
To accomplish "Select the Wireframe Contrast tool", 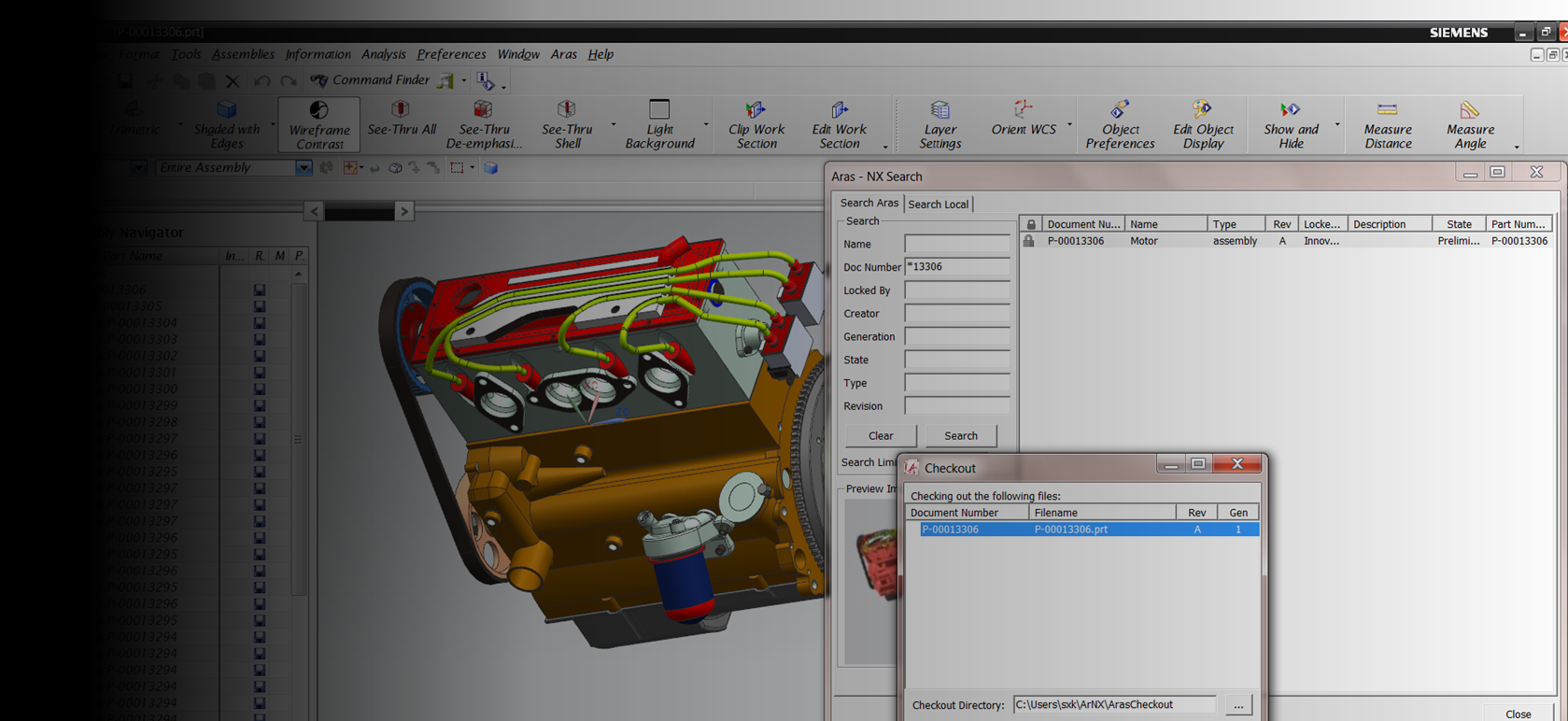I will [x=318, y=124].
